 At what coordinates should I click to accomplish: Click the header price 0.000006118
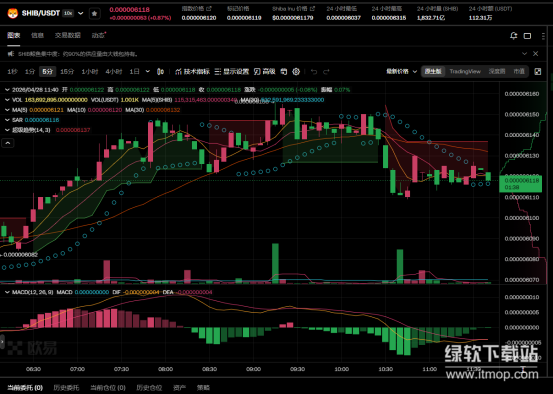coord(129,10)
